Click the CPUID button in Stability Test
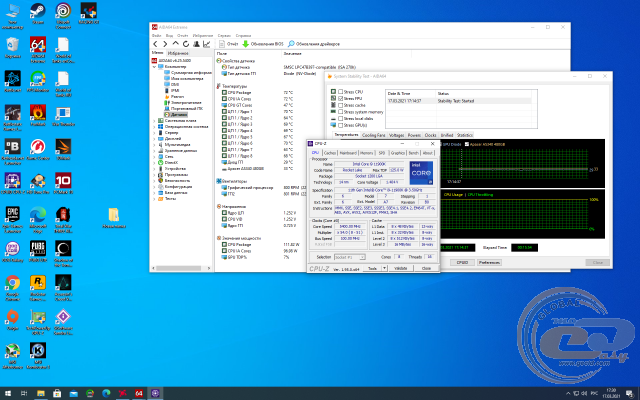The image size is (640, 400). coord(462,262)
